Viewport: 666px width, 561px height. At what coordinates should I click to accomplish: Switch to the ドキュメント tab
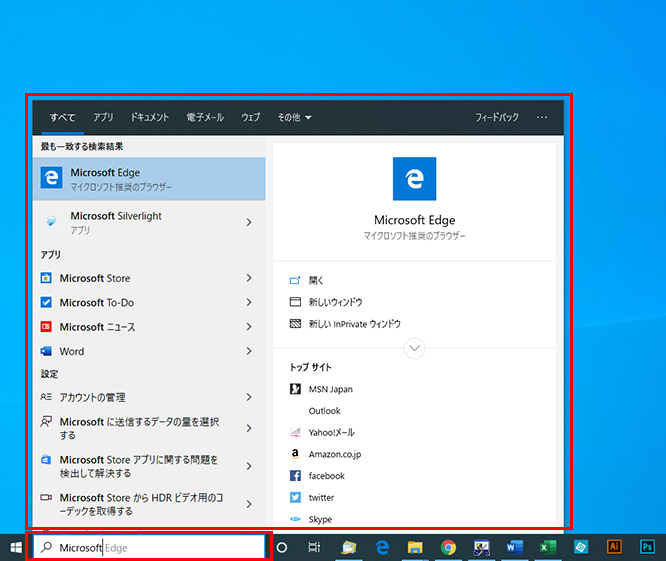[150, 117]
